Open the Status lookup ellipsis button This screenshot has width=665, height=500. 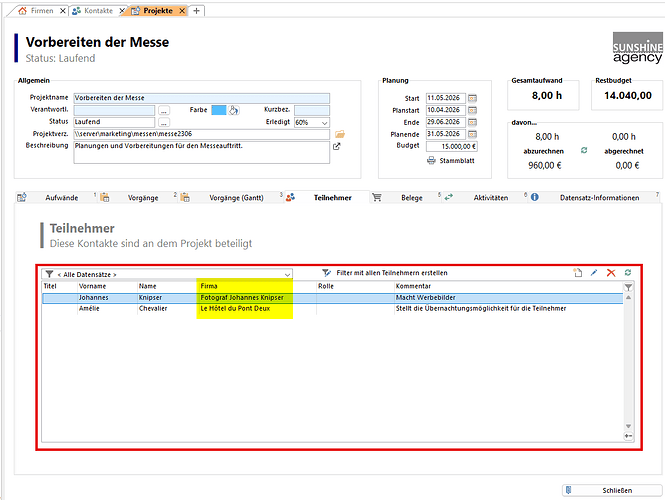(x=164, y=123)
